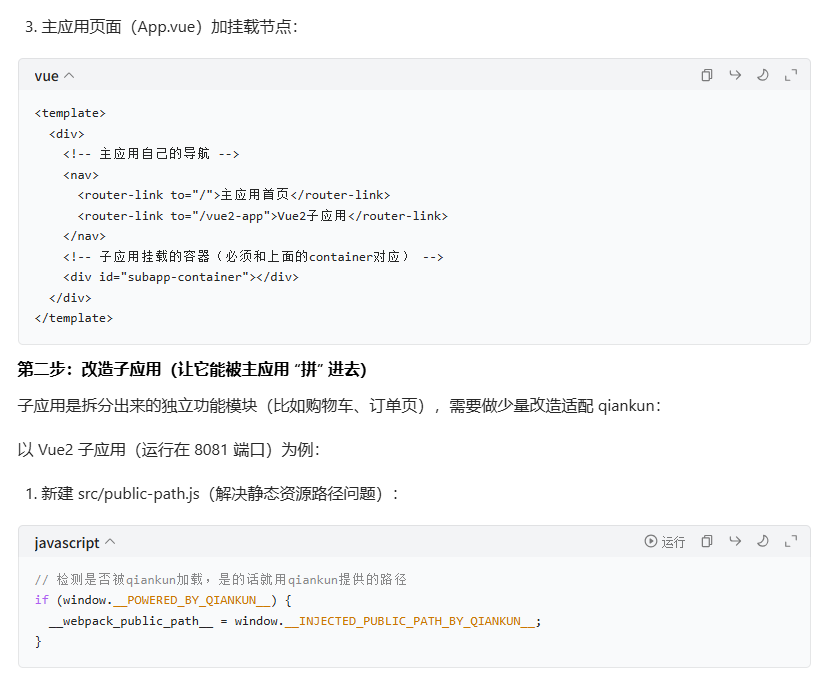The height and width of the screenshot is (684, 832).
Task: Toggle dark theme on the vue code block
Action: coord(763,75)
